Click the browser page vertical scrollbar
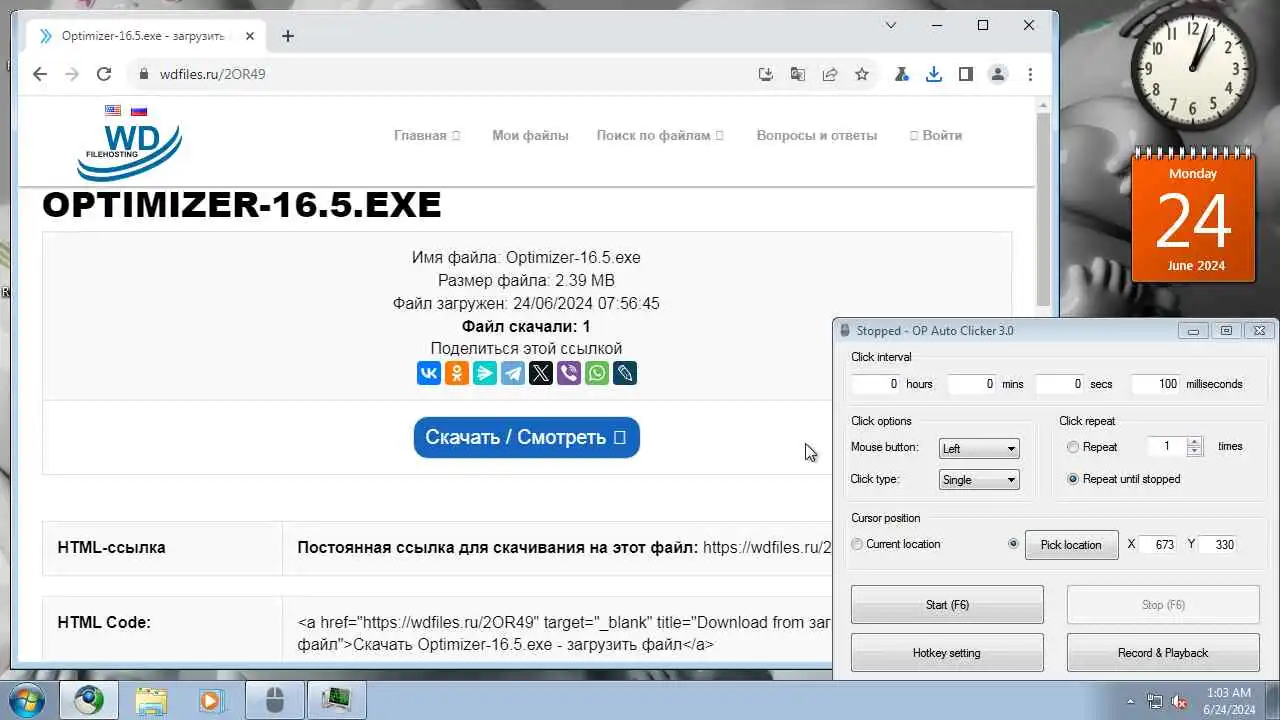Viewport: 1280px width, 720px height. [1043, 210]
